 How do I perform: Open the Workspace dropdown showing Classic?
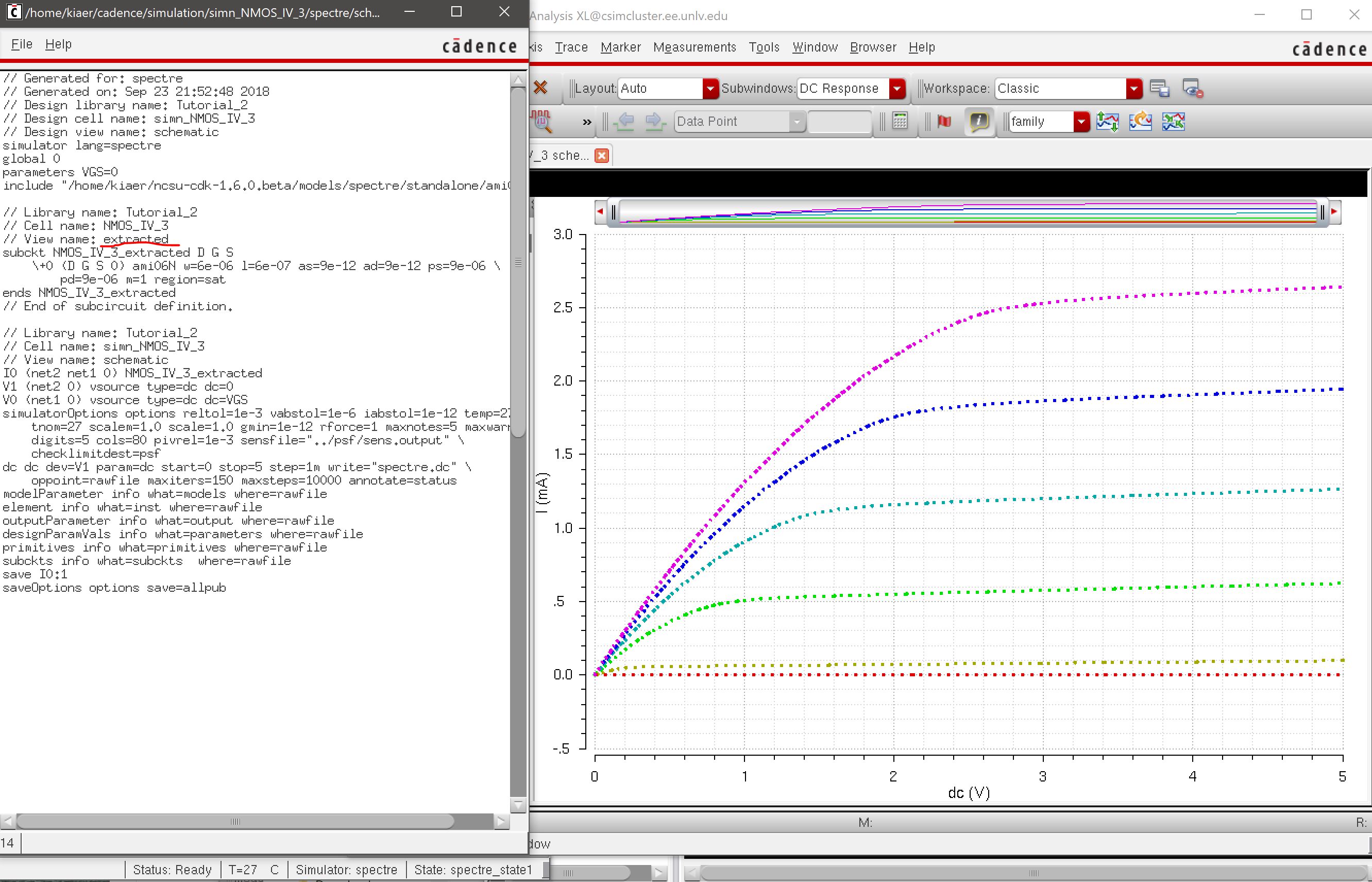click(x=1068, y=88)
